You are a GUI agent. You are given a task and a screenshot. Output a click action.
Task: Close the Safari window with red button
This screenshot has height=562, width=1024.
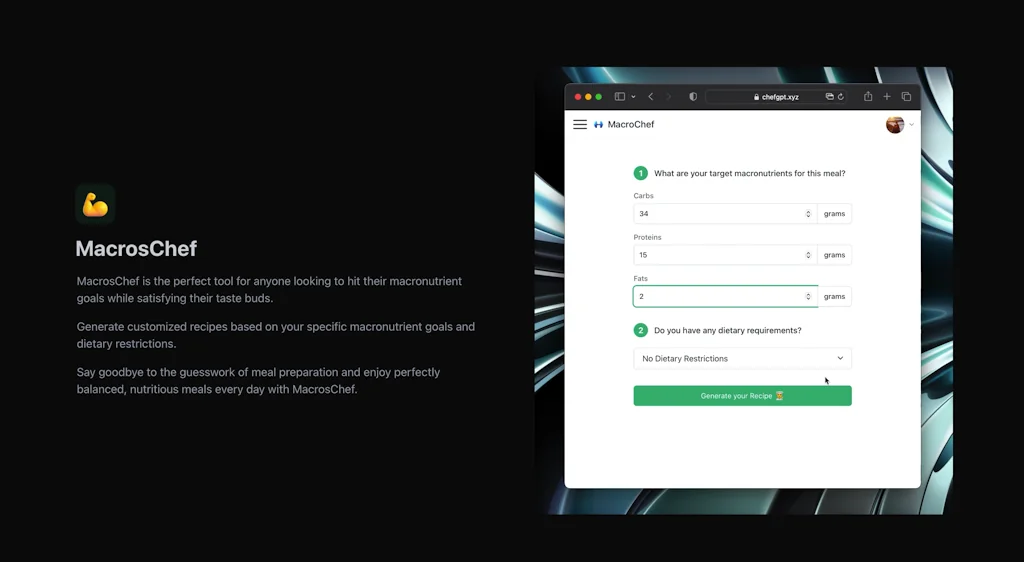click(577, 97)
